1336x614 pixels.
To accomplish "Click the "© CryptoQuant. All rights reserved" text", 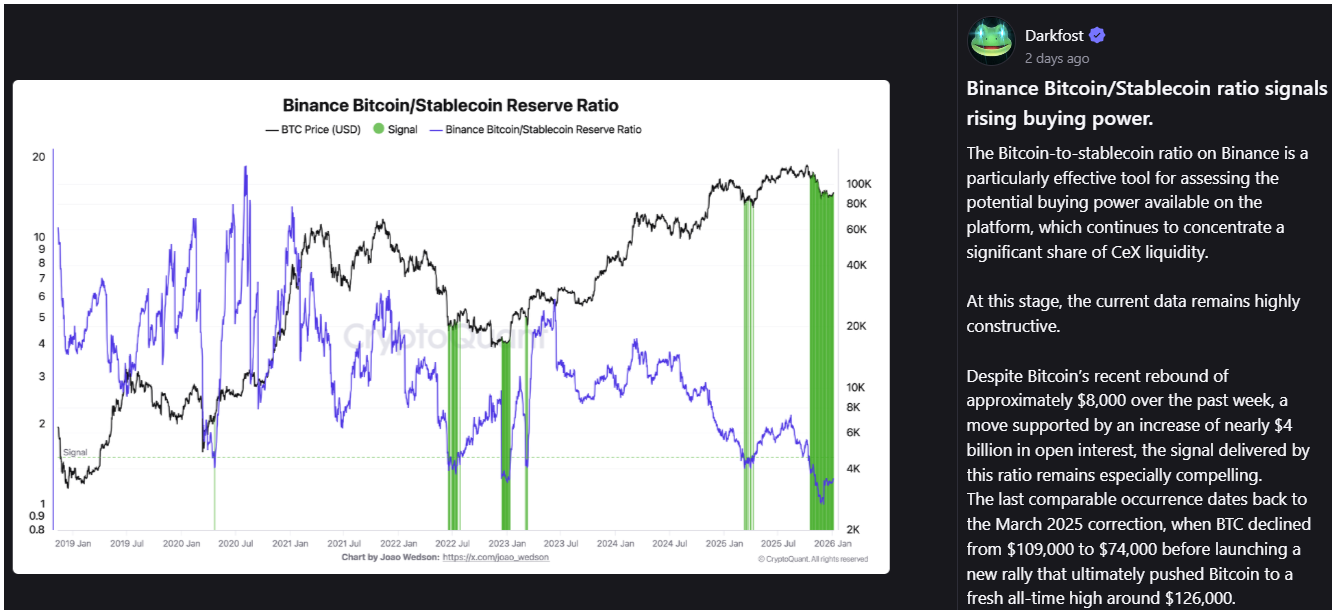I will coord(813,559).
